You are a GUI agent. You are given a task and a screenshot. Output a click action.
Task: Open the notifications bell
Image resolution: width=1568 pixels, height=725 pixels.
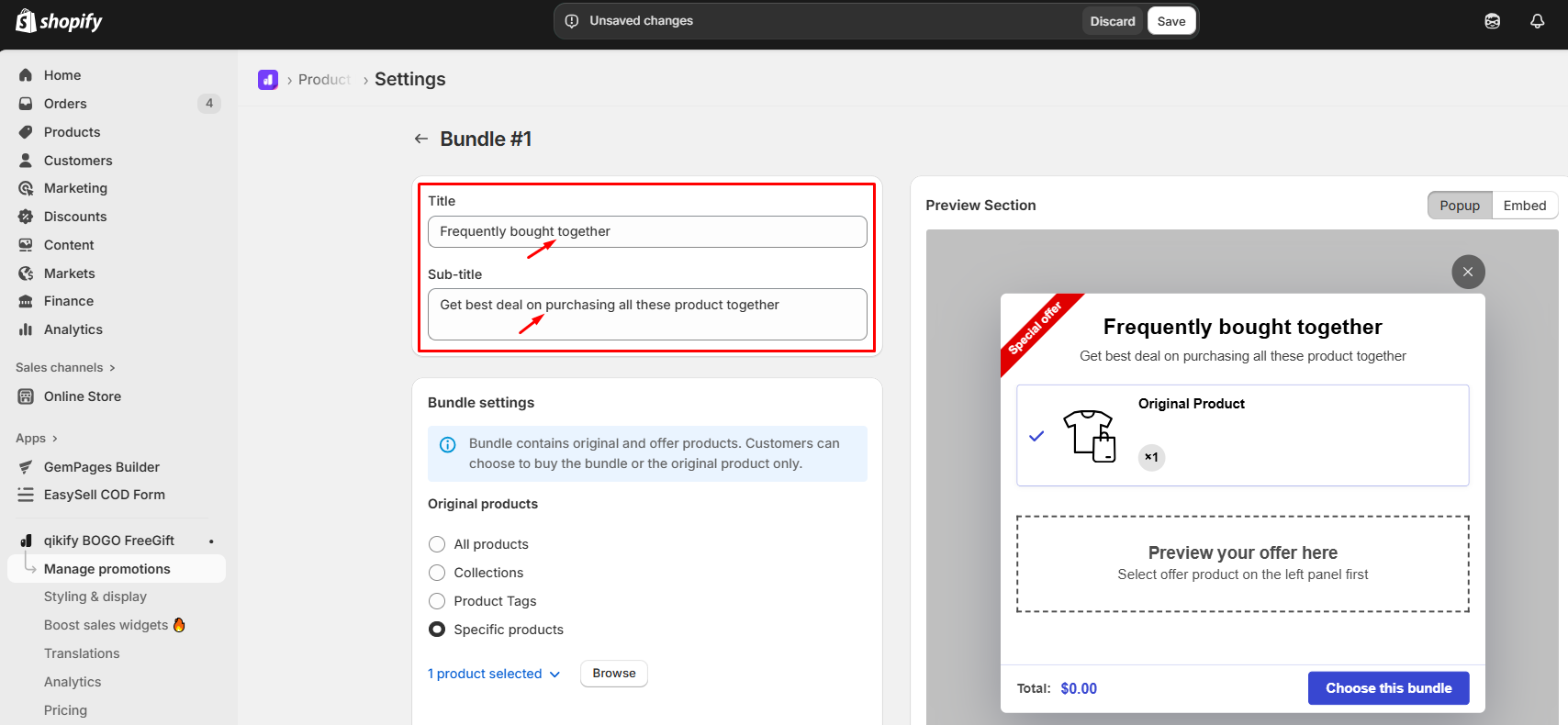click(1537, 21)
